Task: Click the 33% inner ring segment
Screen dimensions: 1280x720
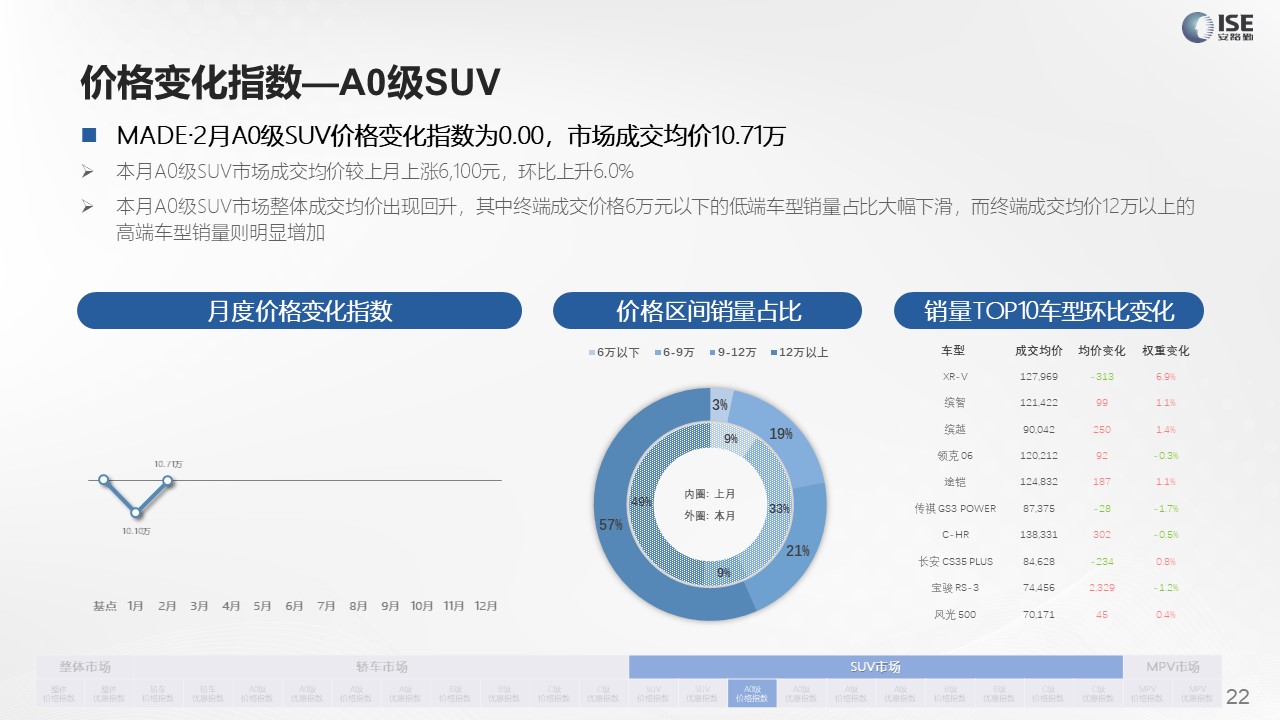Action: point(777,508)
